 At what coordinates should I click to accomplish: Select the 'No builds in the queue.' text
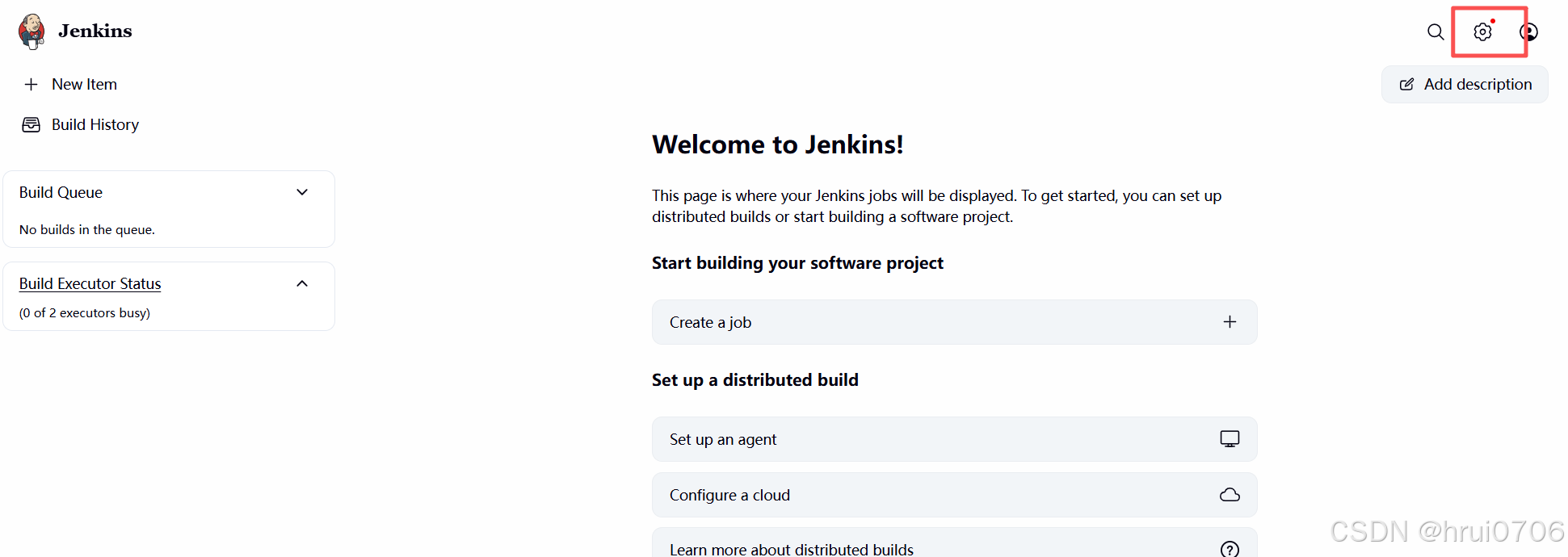pyautogui.click(x=87, y=229)
